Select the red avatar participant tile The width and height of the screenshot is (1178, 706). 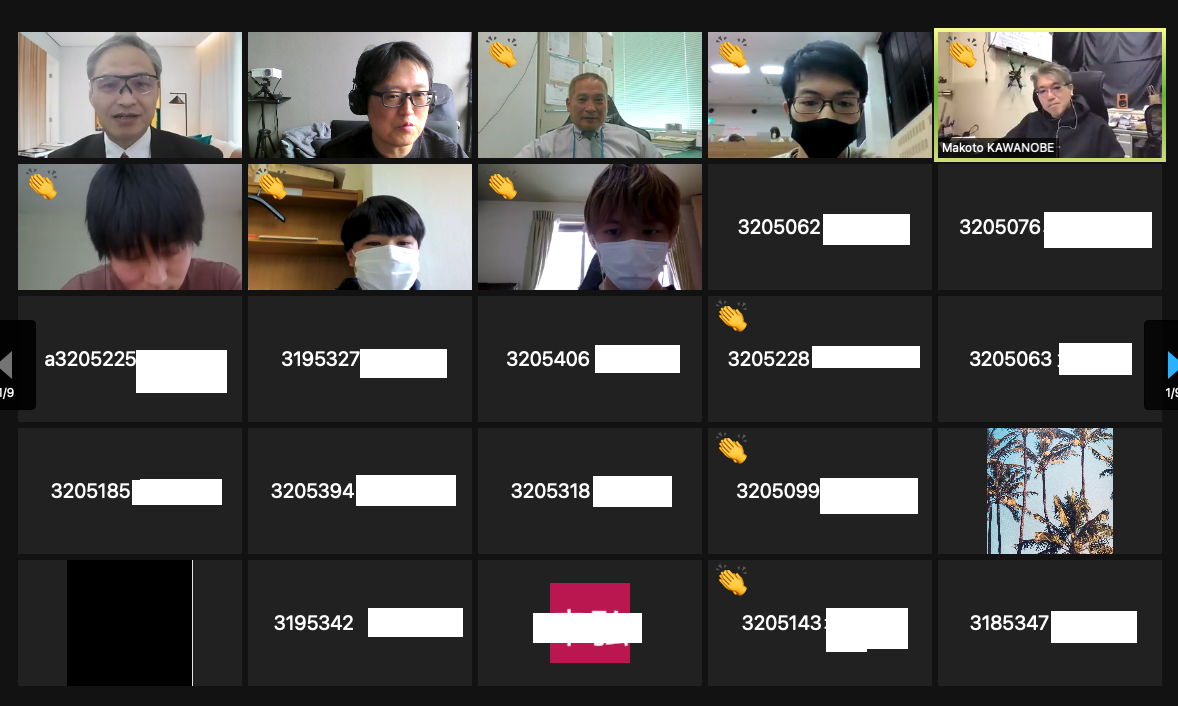pos(590,623)
